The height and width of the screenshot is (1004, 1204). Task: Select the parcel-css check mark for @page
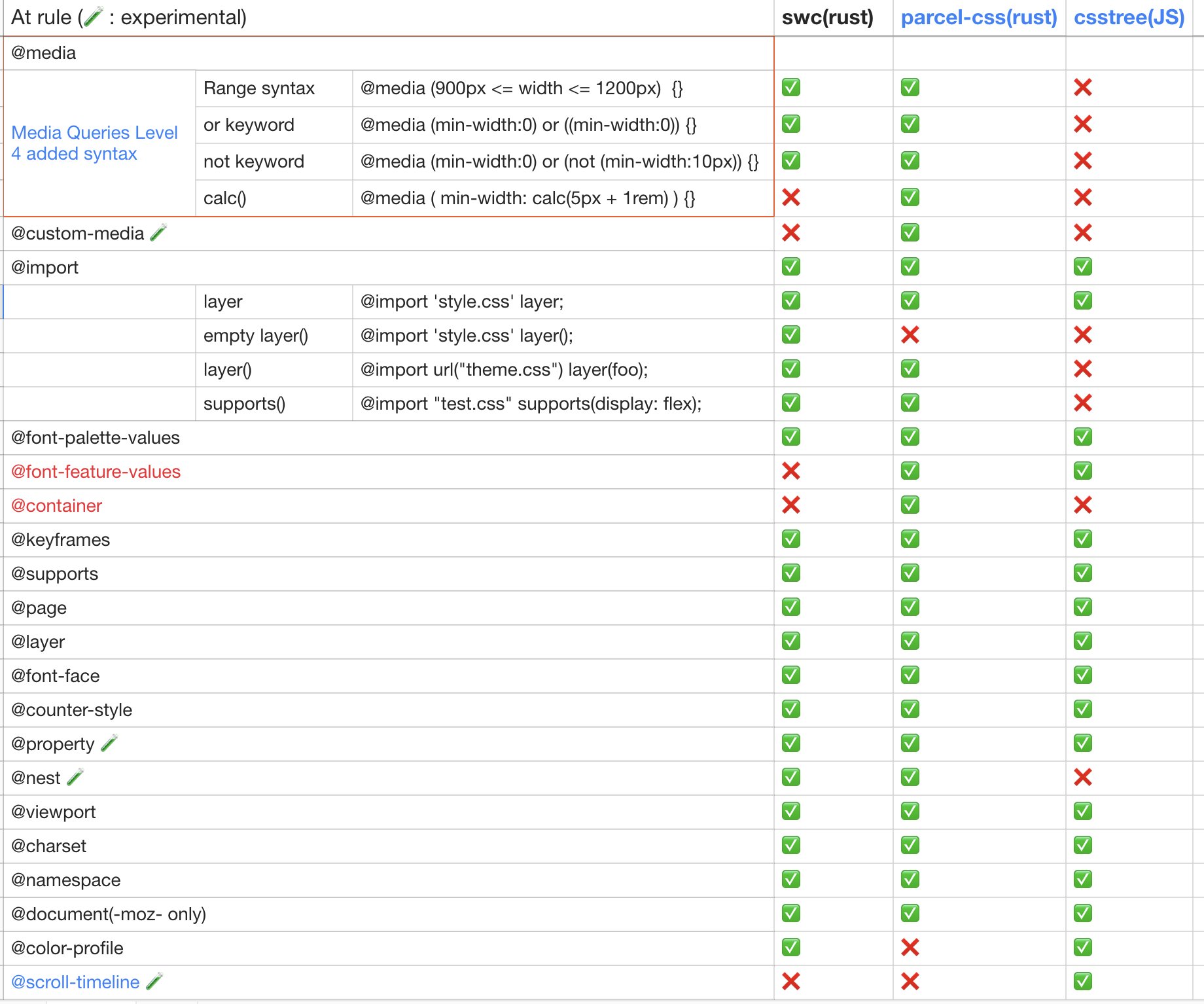910,607
